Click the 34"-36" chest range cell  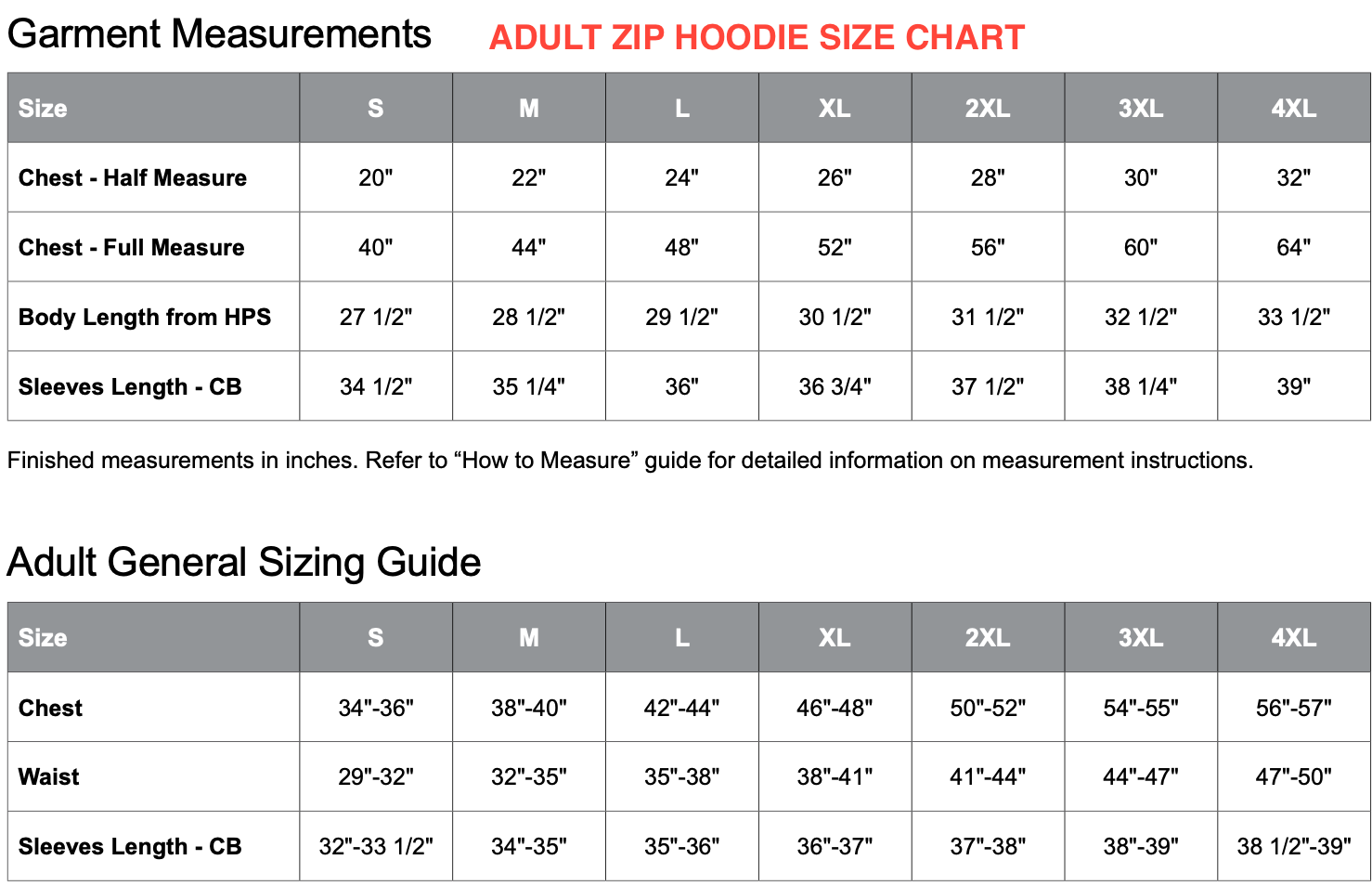click(376, 708)
